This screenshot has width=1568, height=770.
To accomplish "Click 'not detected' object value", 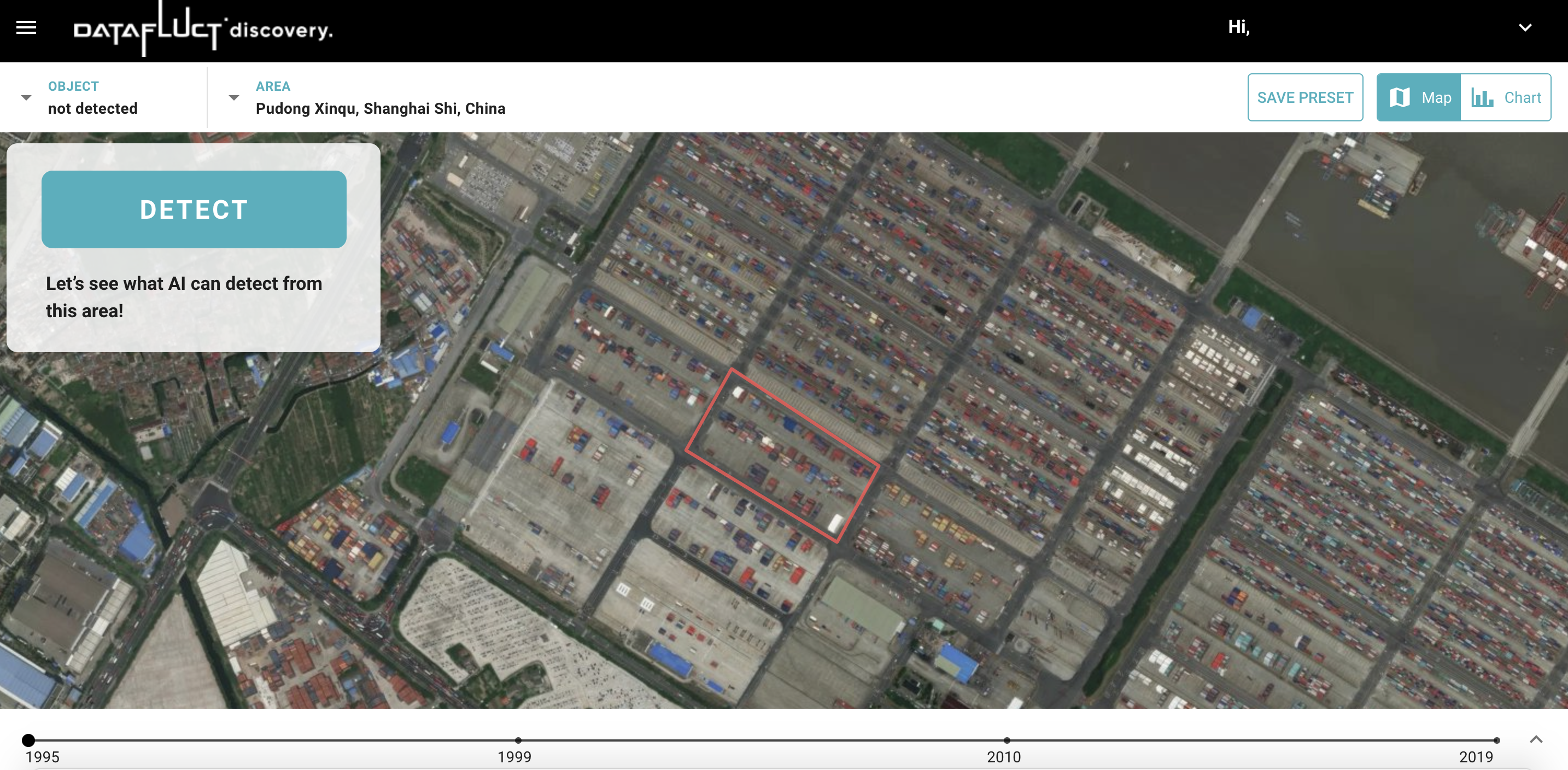I will pyautogui.click(x=92, y=108).
